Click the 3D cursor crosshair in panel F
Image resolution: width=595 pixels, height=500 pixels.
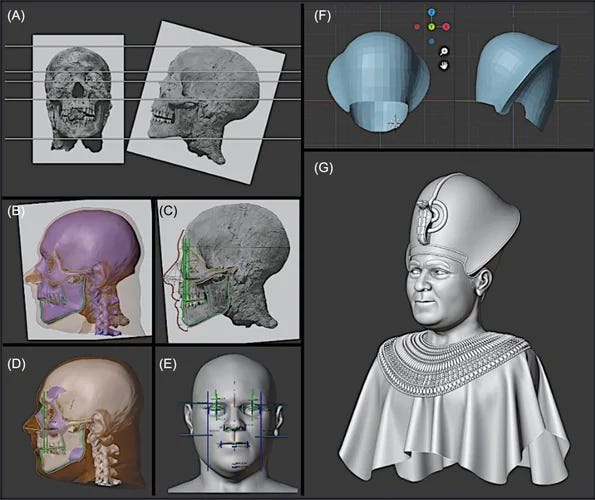point(395,122)
